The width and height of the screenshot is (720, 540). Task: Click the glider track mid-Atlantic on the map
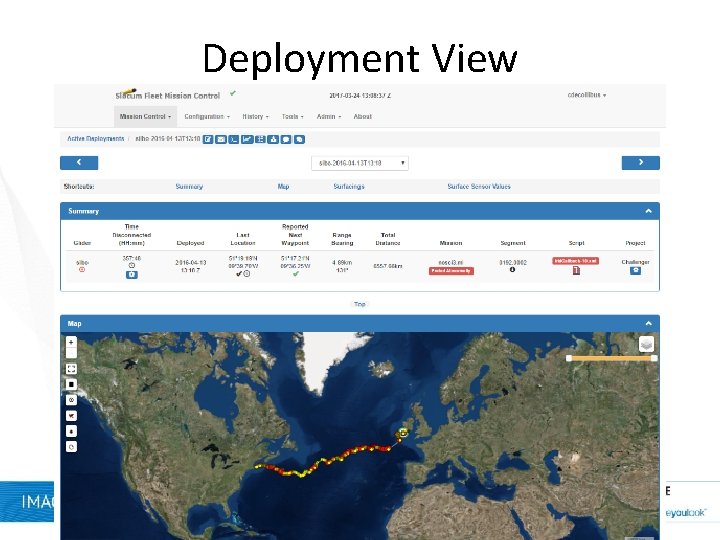(x=324, y=461)
